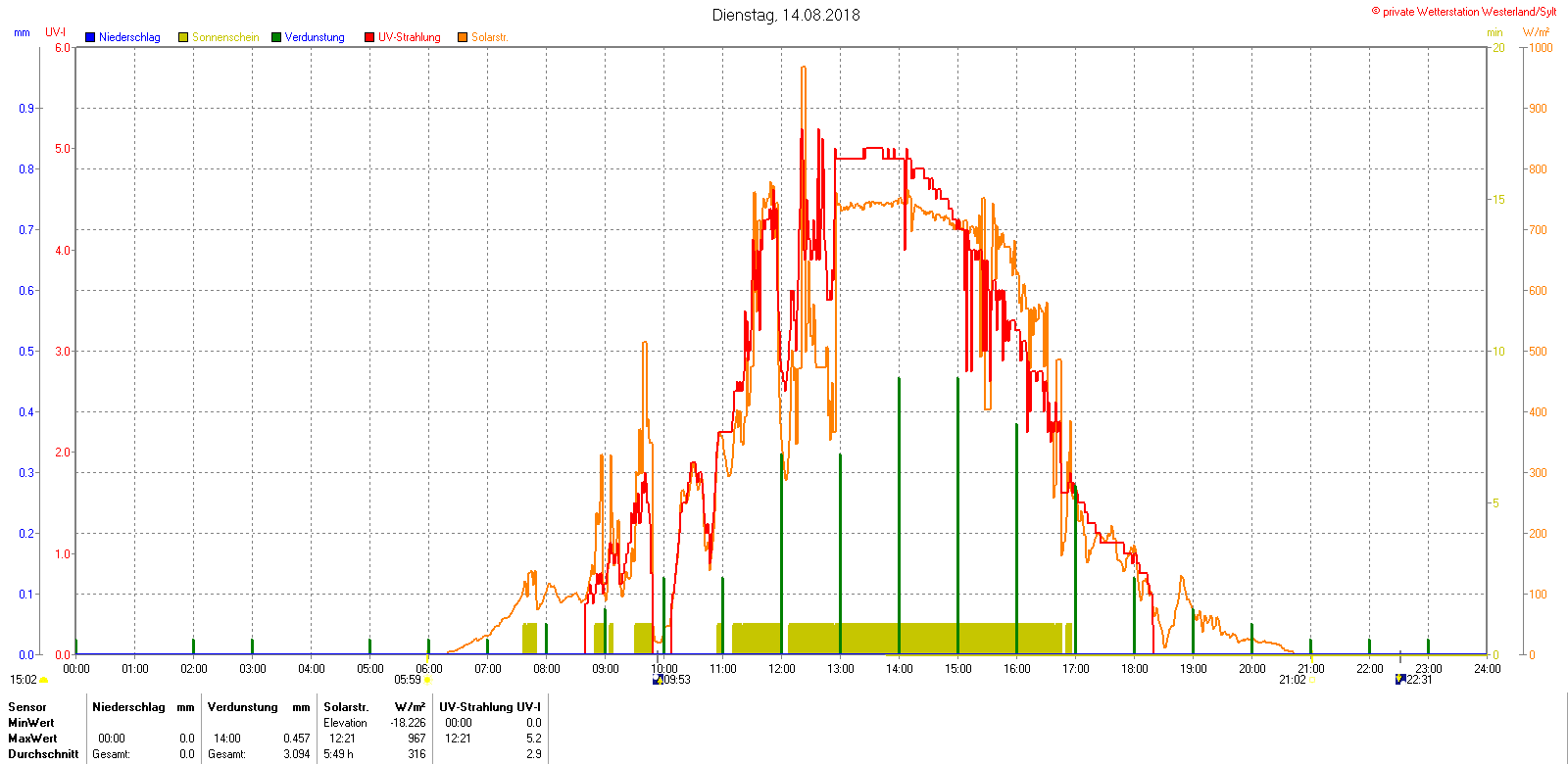Click the 5.2 UV maximum value

tap(533, 739)
